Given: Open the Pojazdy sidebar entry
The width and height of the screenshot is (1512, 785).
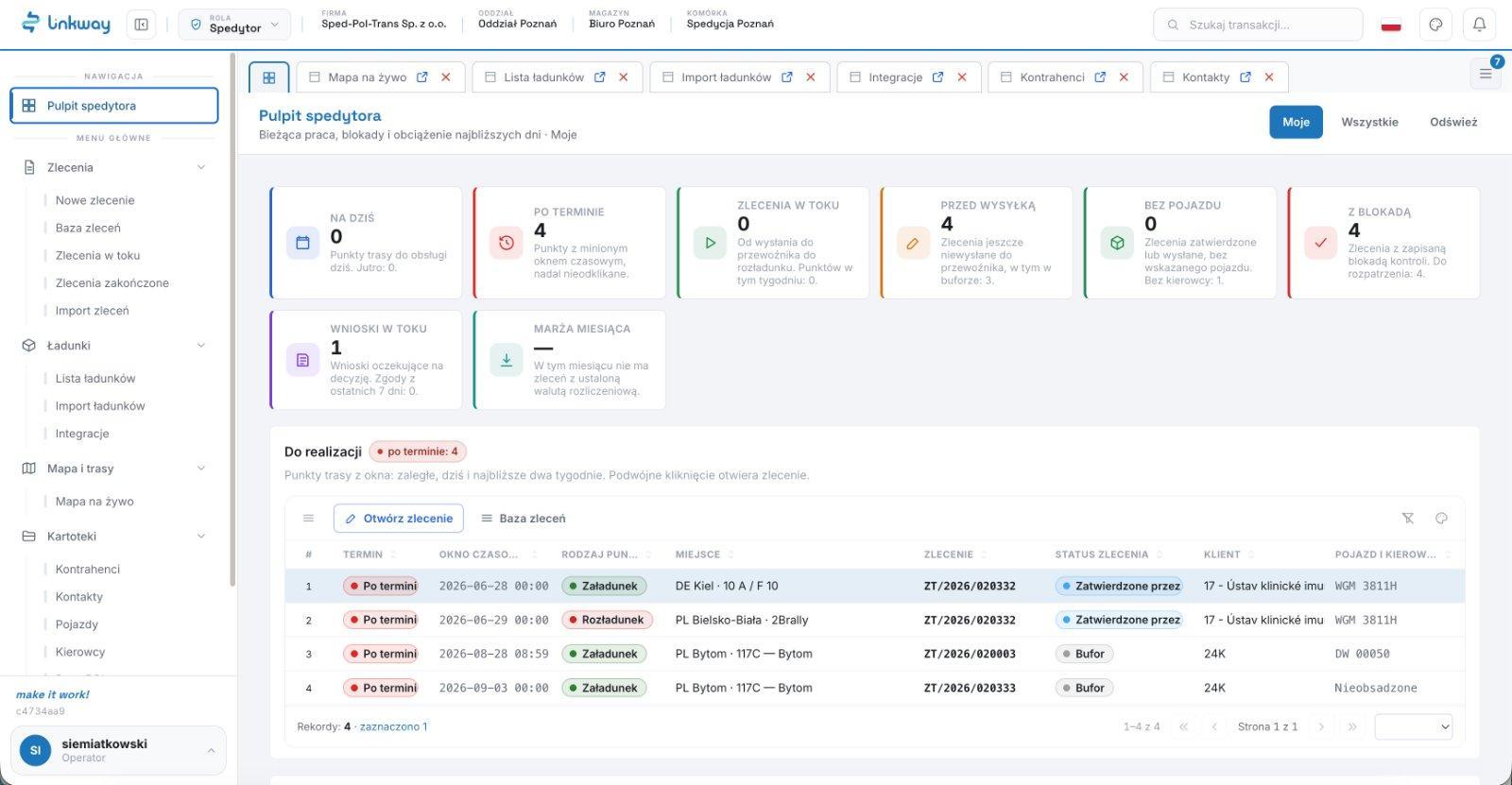Looking at the screenshot, I should pos(77,624).
